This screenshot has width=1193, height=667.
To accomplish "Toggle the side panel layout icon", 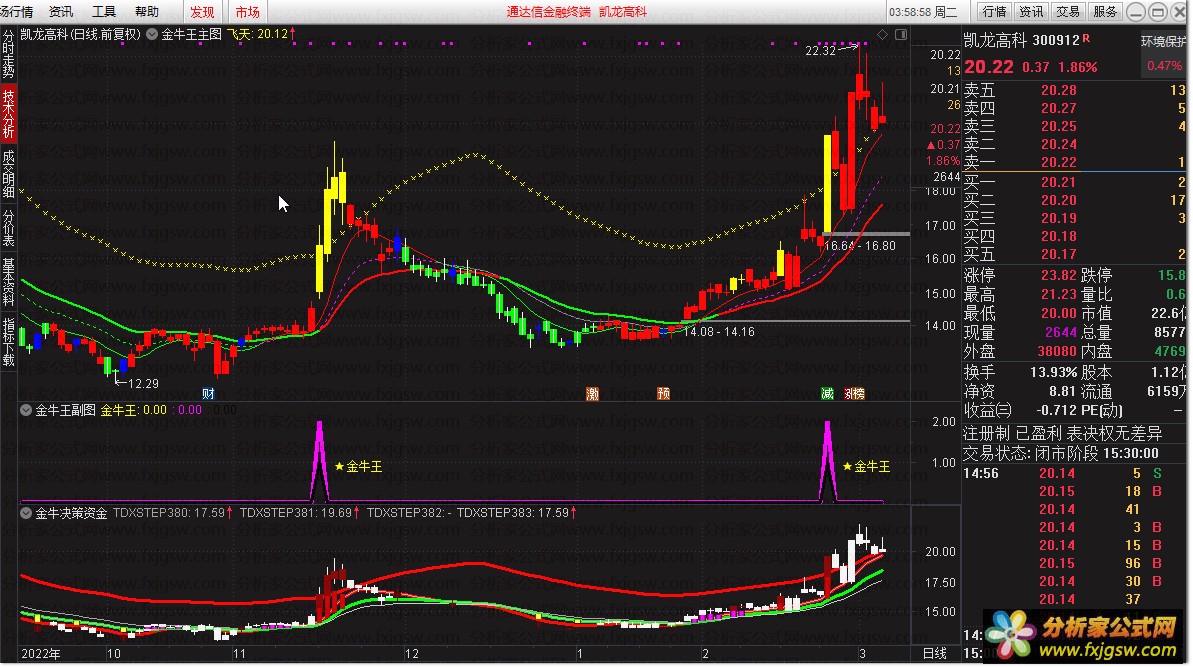I will click(901, 34).
